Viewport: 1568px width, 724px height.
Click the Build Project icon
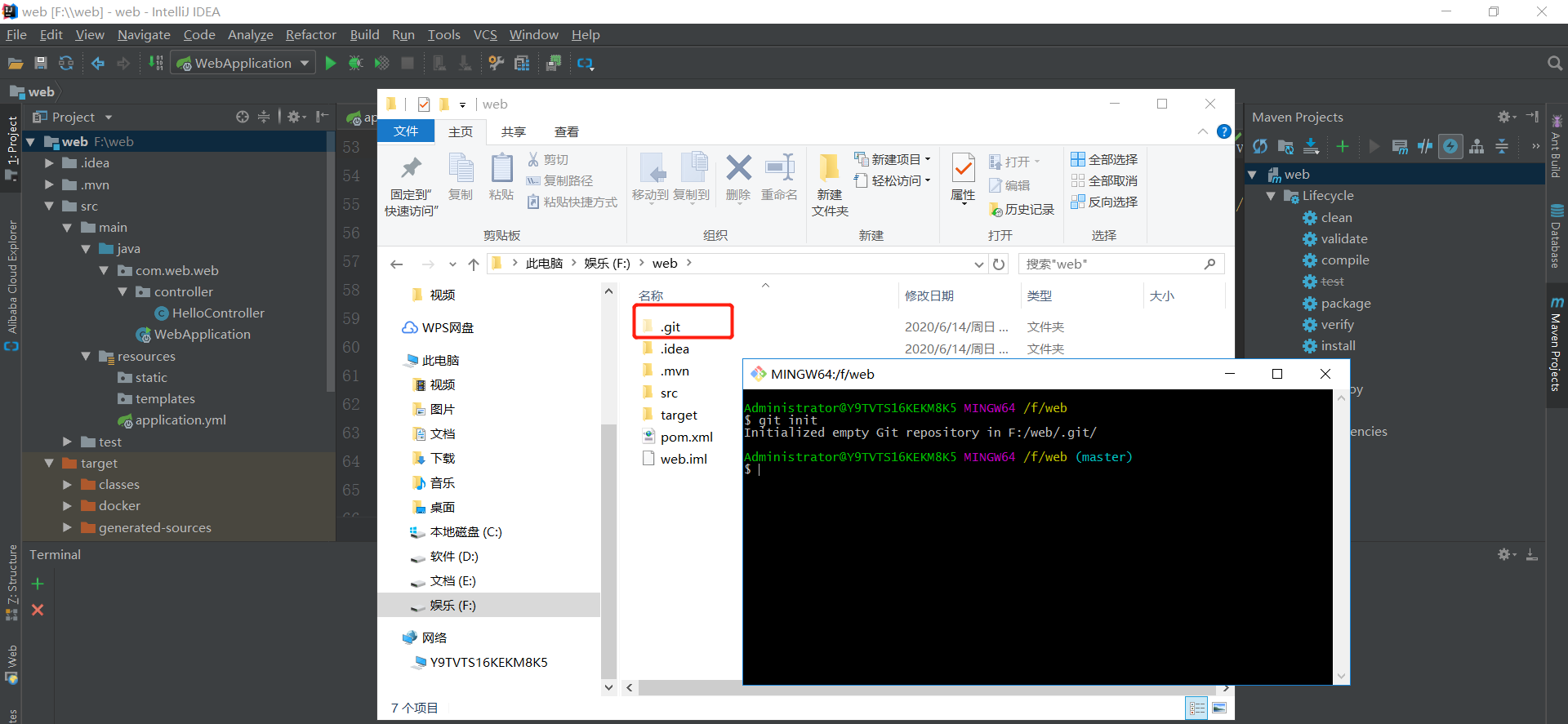click(x=156, y=63)
